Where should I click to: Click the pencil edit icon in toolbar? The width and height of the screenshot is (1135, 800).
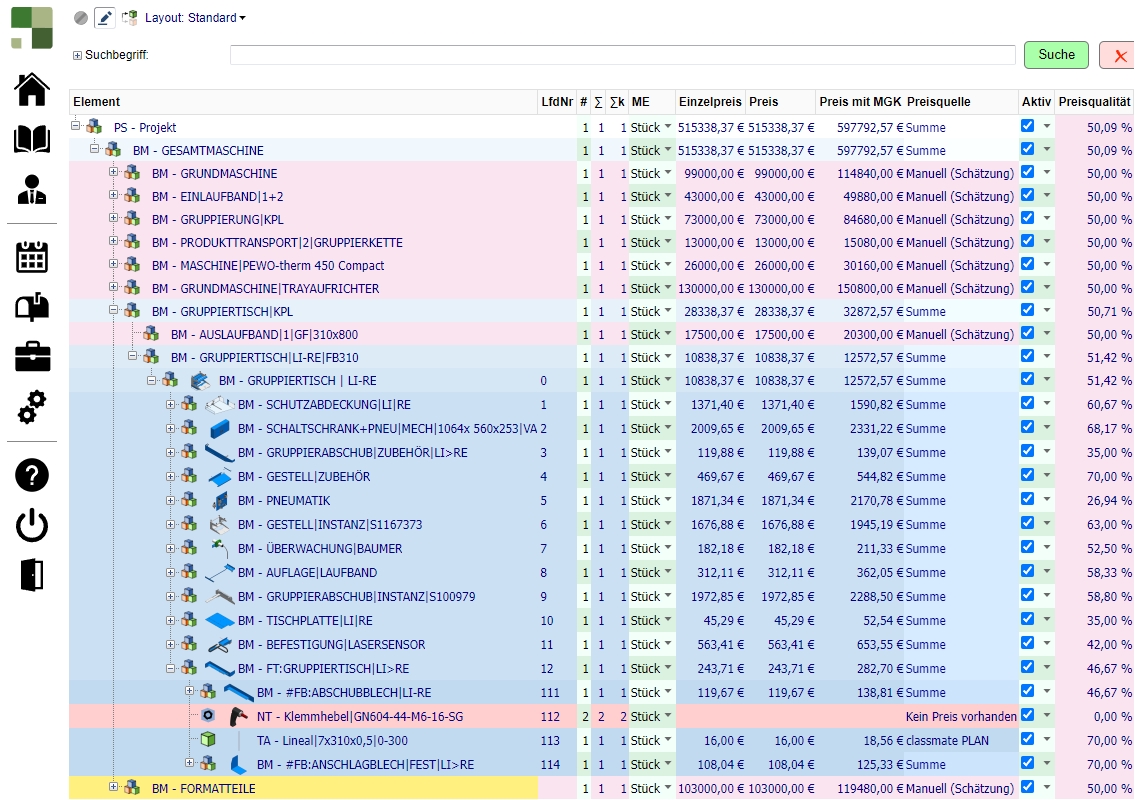(105, 17)
